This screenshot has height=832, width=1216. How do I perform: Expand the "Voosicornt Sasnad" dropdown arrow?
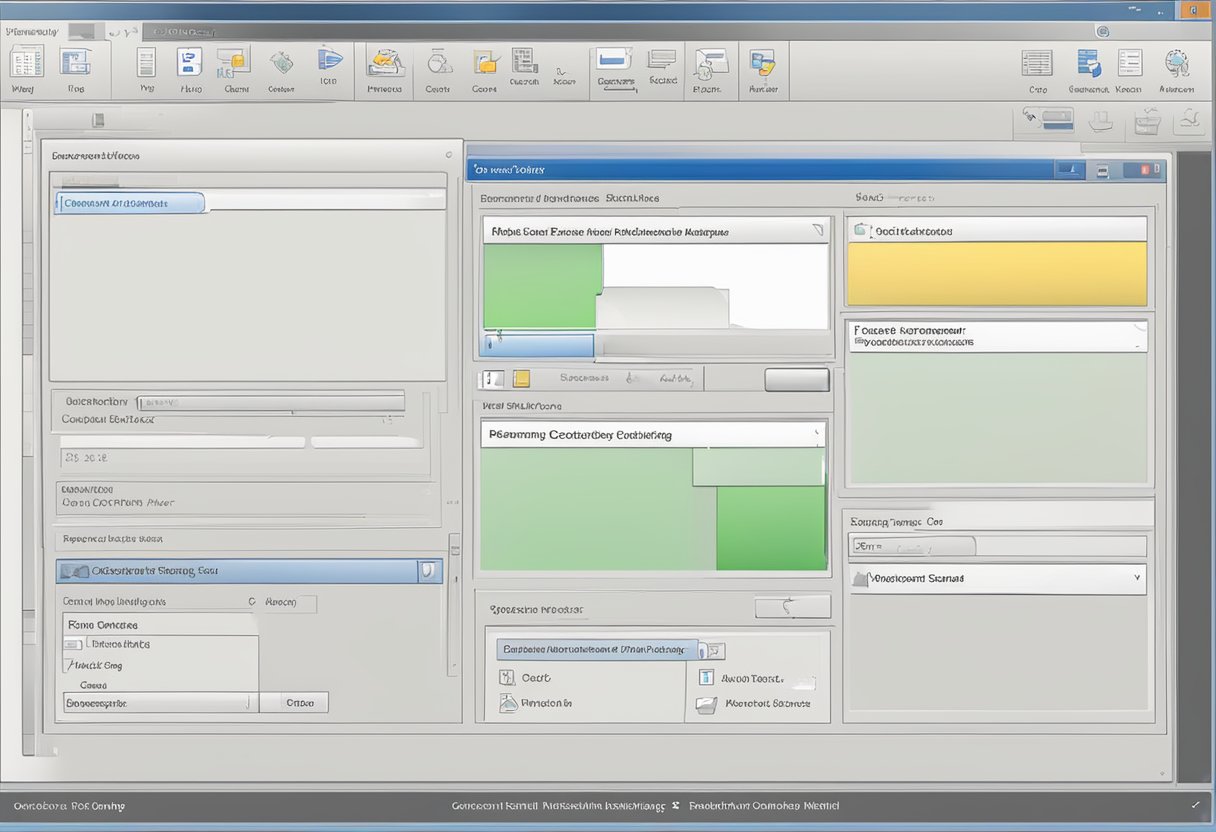point(1137,578)
